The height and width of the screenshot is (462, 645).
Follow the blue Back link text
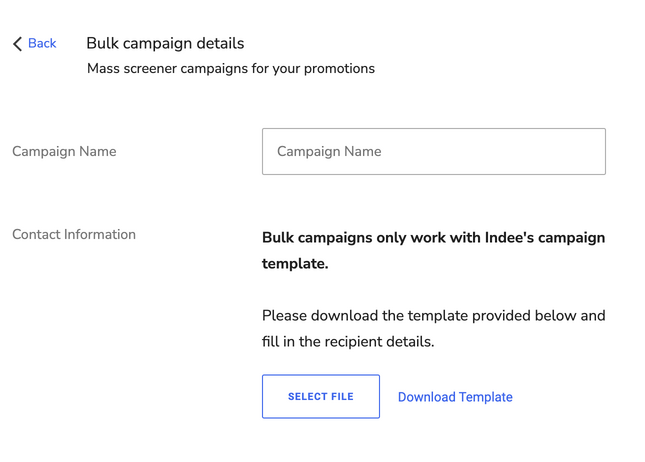(42, 44)
